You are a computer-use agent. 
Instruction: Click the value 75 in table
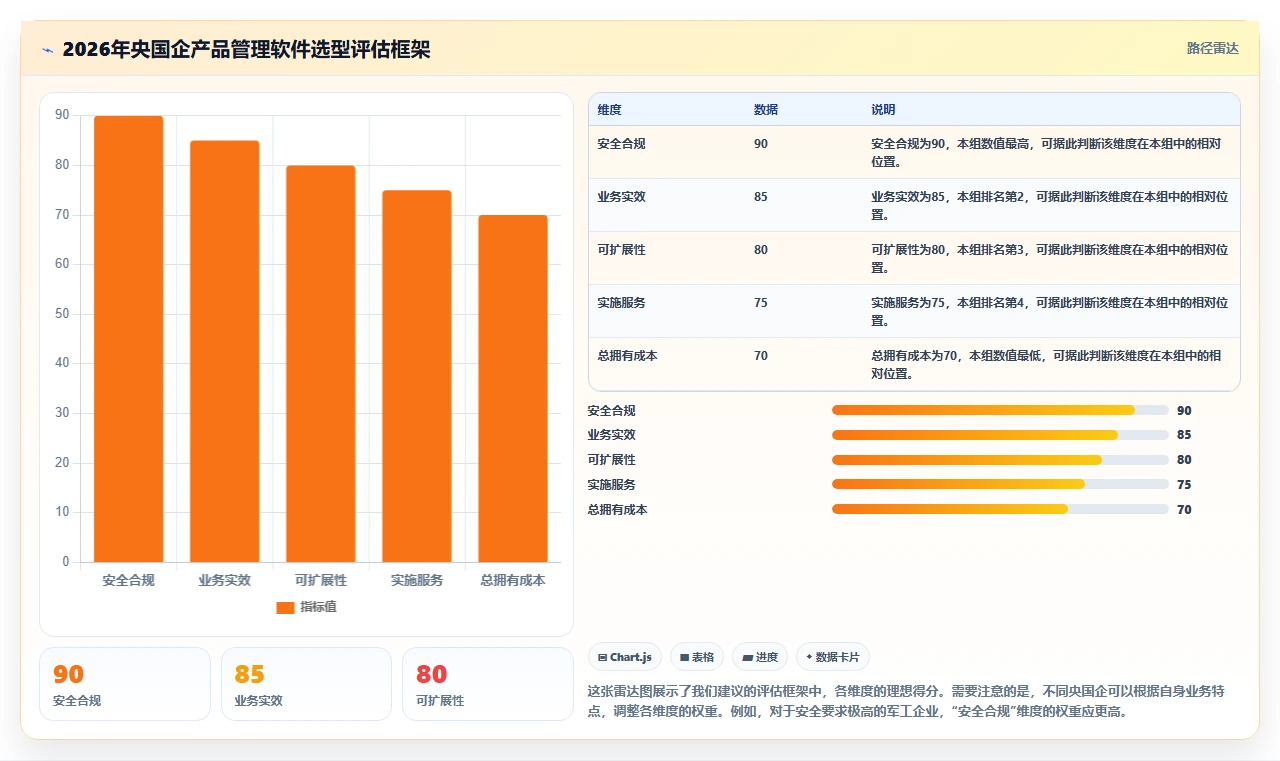pos(761,303)
